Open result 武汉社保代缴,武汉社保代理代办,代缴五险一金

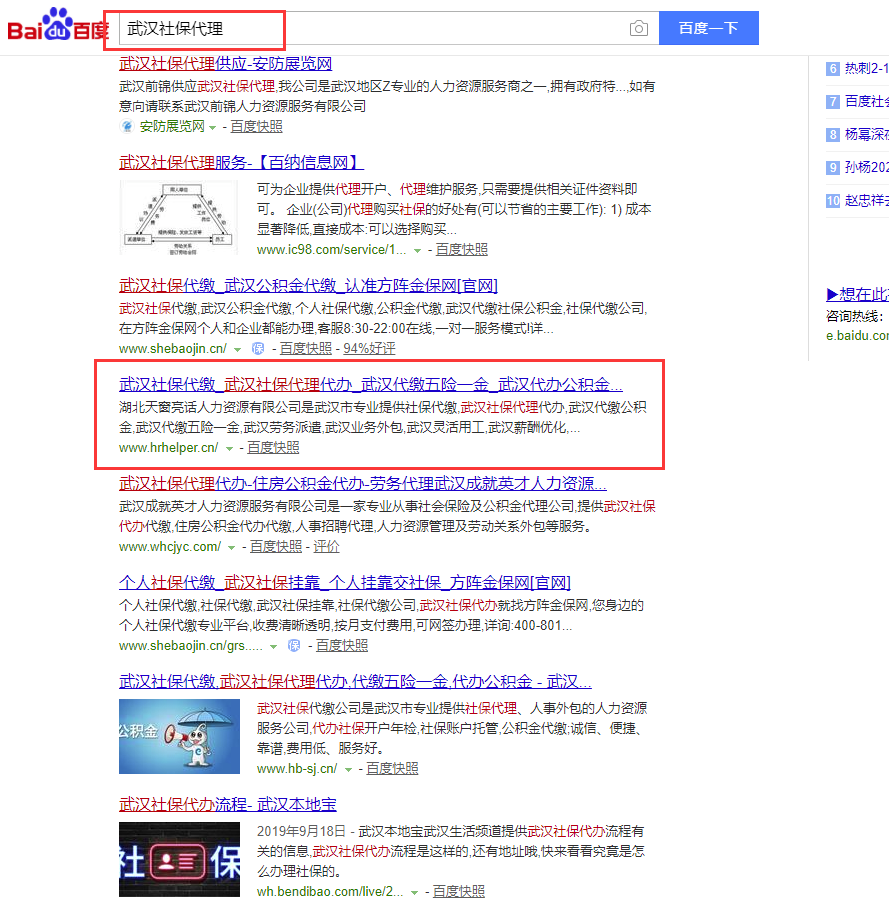355,681
